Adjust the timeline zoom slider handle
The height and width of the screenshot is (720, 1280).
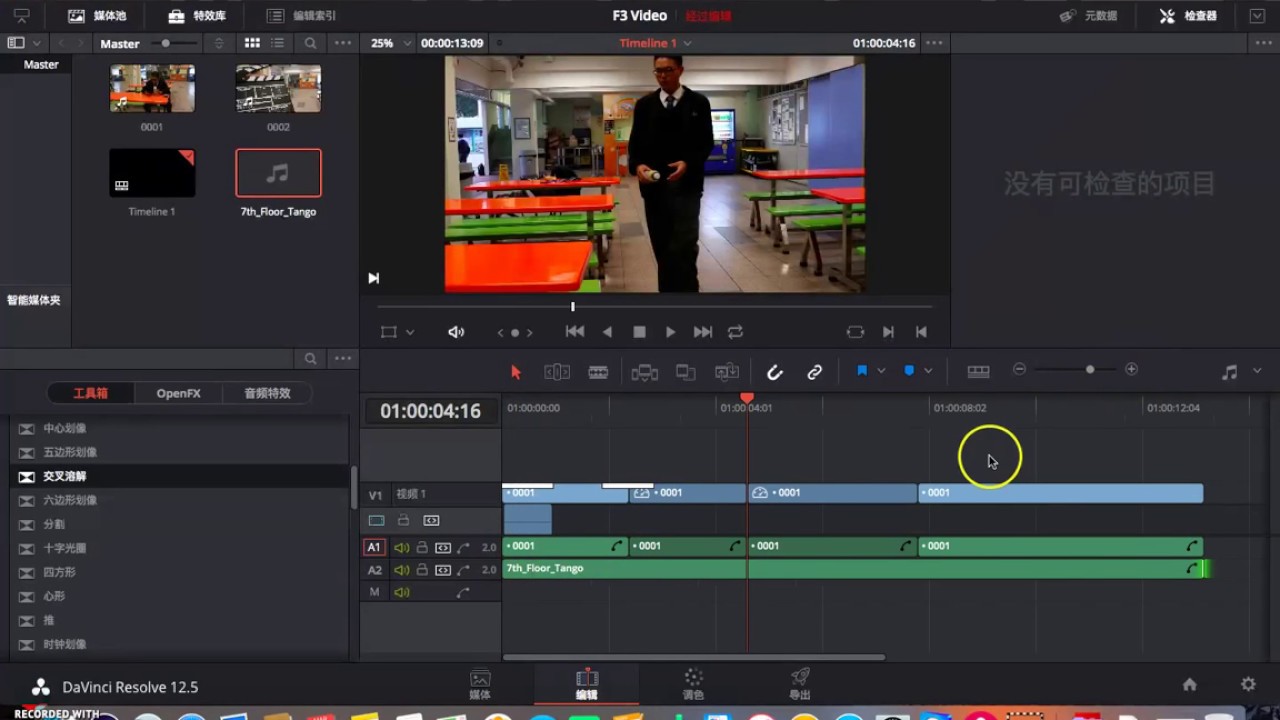[x=1090, y=369]
